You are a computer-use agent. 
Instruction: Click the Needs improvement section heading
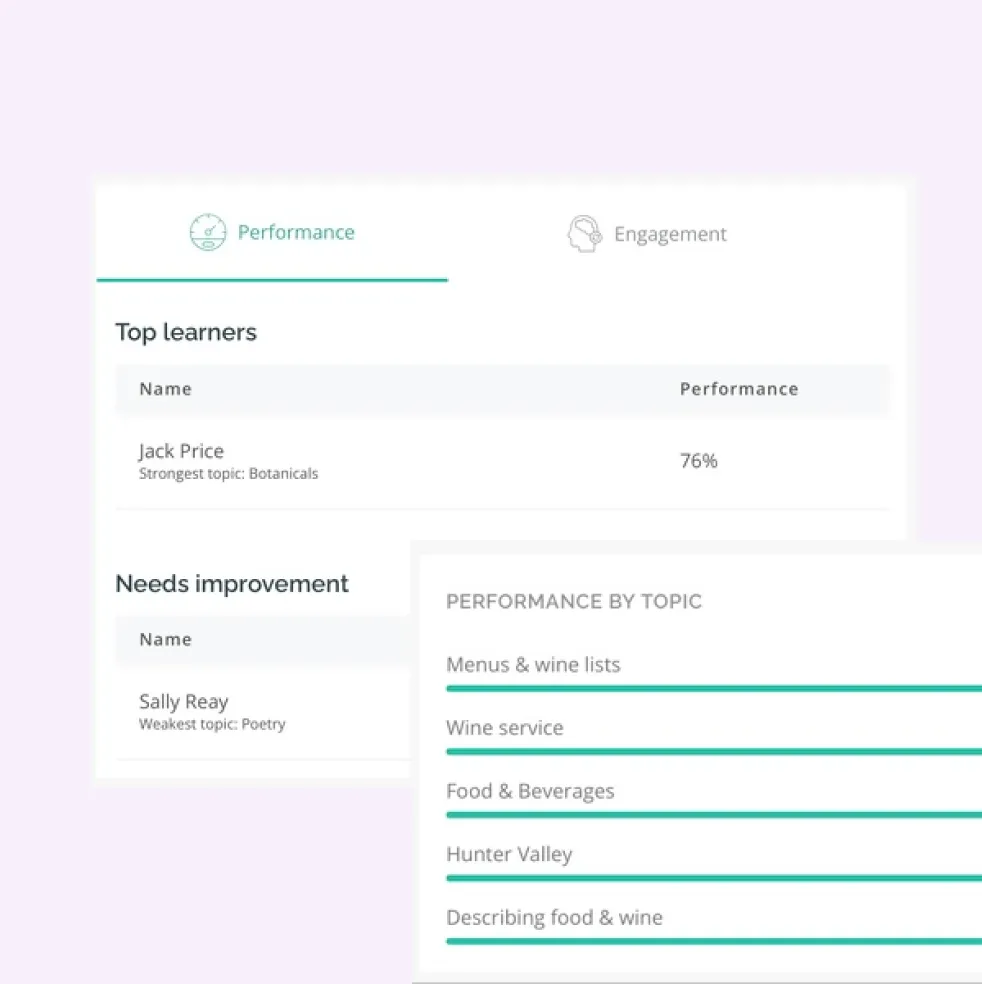click(232, 583)
